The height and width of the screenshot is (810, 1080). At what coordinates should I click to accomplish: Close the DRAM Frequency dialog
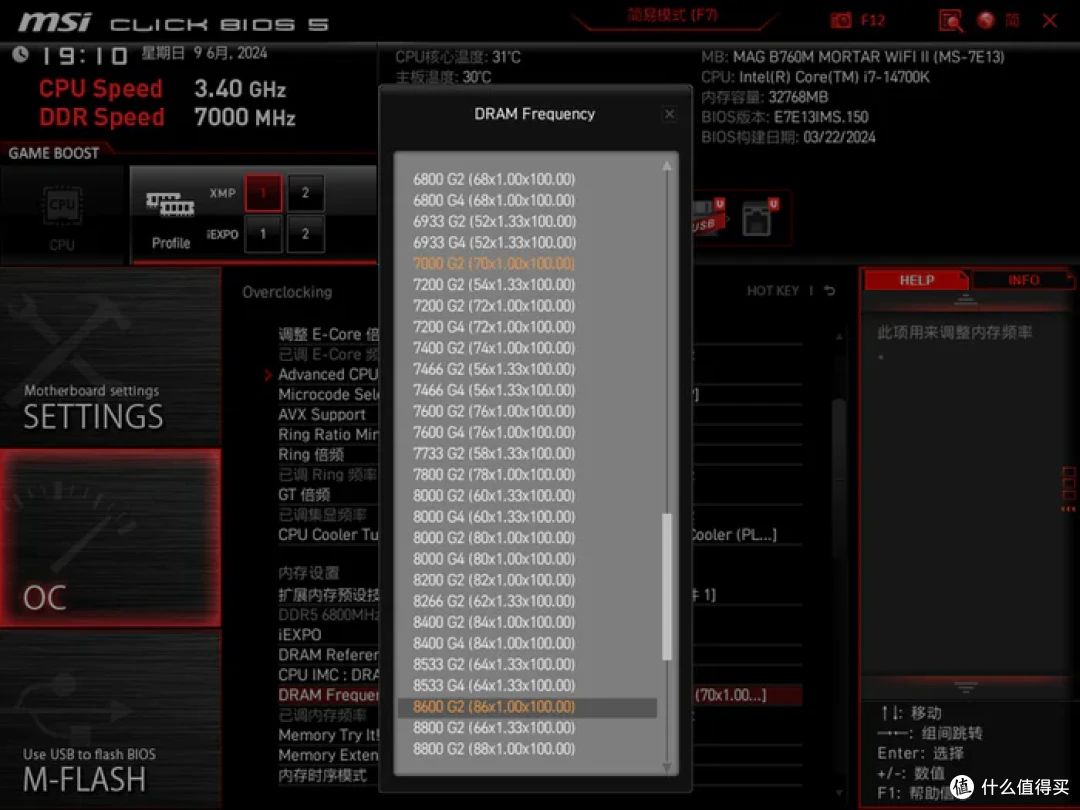click(669, 114)
